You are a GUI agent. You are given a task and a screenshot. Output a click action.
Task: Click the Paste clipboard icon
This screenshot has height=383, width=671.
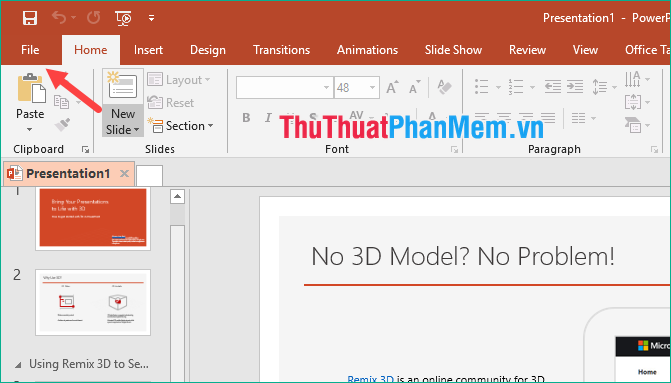click(x=31, y=89)
